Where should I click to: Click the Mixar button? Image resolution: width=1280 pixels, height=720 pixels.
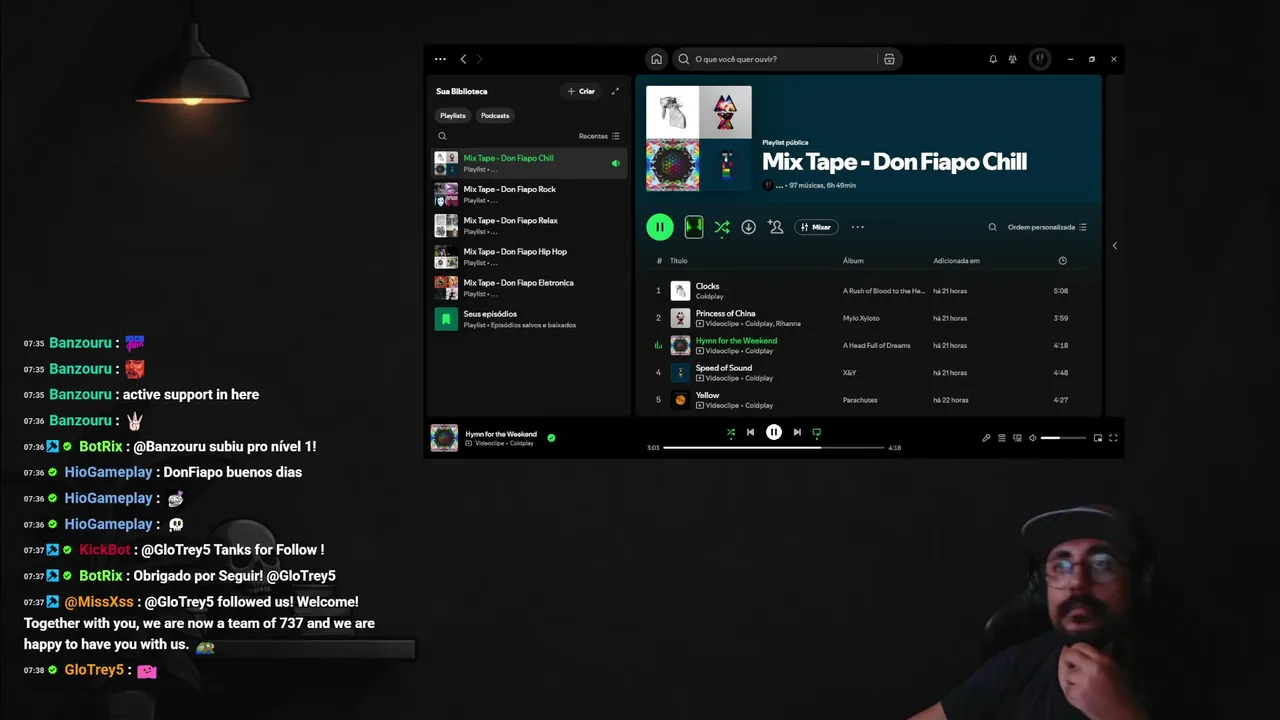(816, 227)
